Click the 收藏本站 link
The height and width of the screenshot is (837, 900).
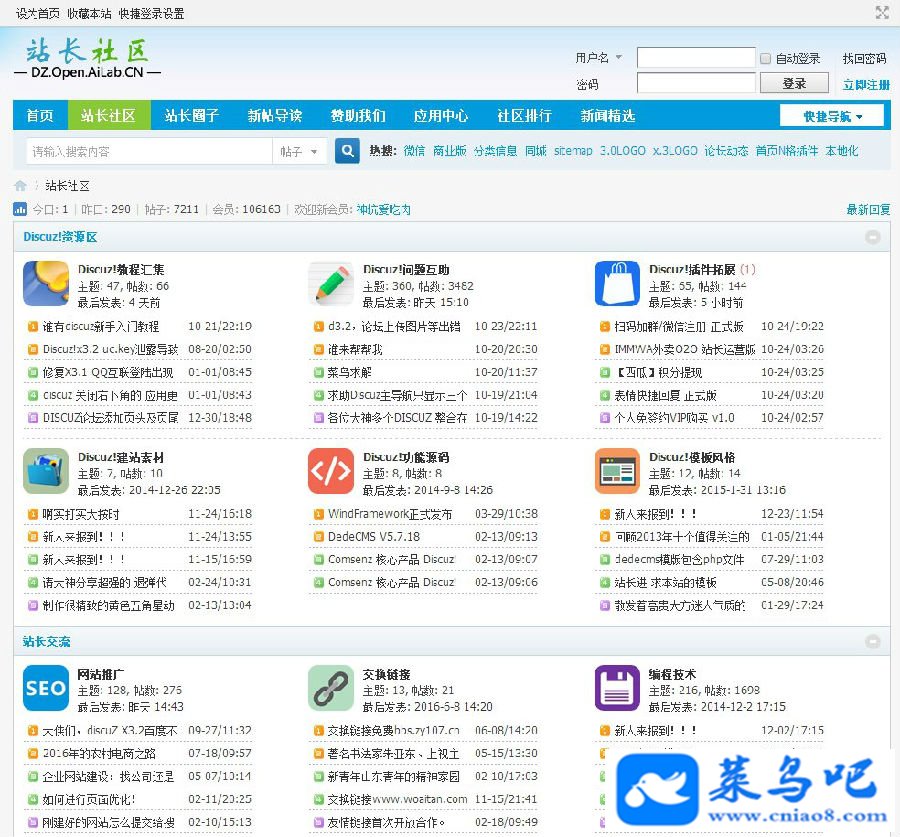point(90,13)
